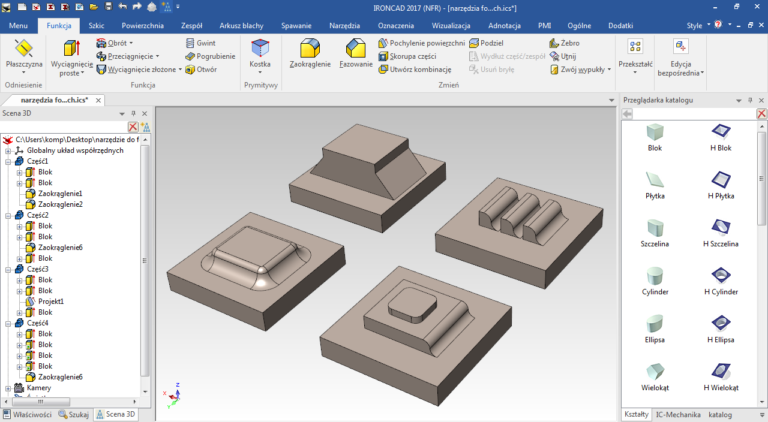Expand the Kamery tree node

[x=7, y=387]
